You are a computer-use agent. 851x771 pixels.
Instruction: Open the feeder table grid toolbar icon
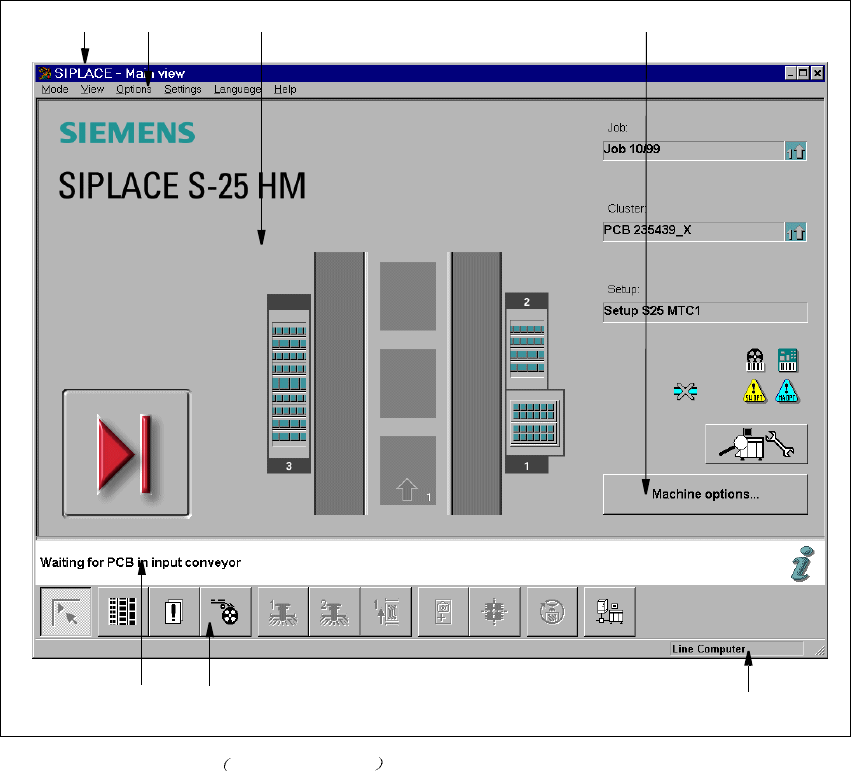click(x=122, y=611)
